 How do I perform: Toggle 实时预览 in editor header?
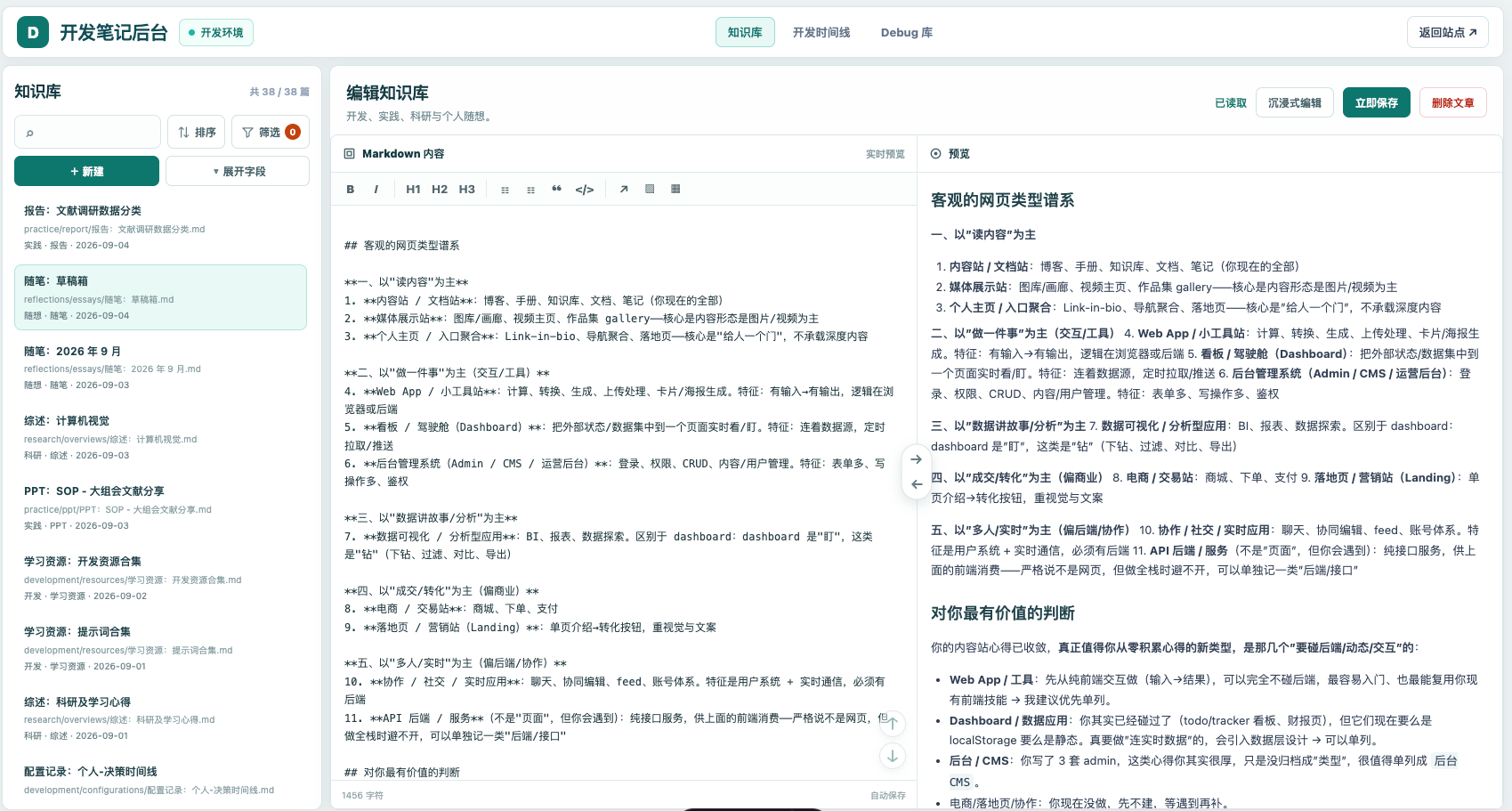coord(885,155)
